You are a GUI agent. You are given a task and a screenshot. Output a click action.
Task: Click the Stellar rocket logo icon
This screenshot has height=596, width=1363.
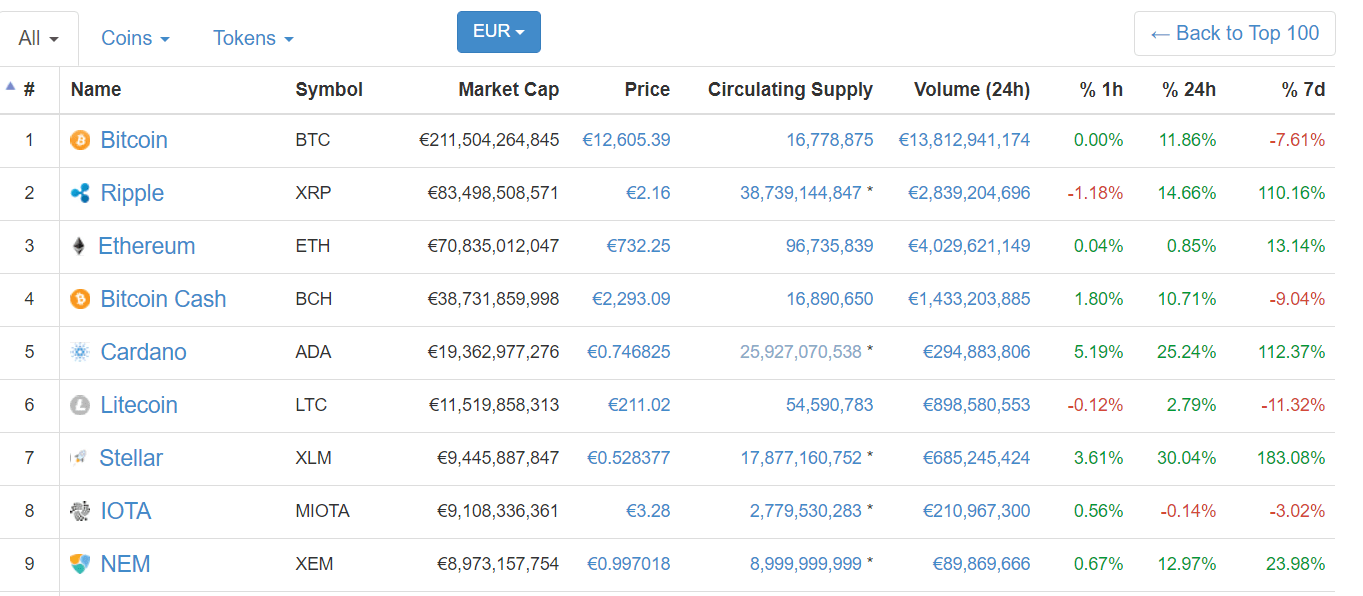[x=79, y=458]
